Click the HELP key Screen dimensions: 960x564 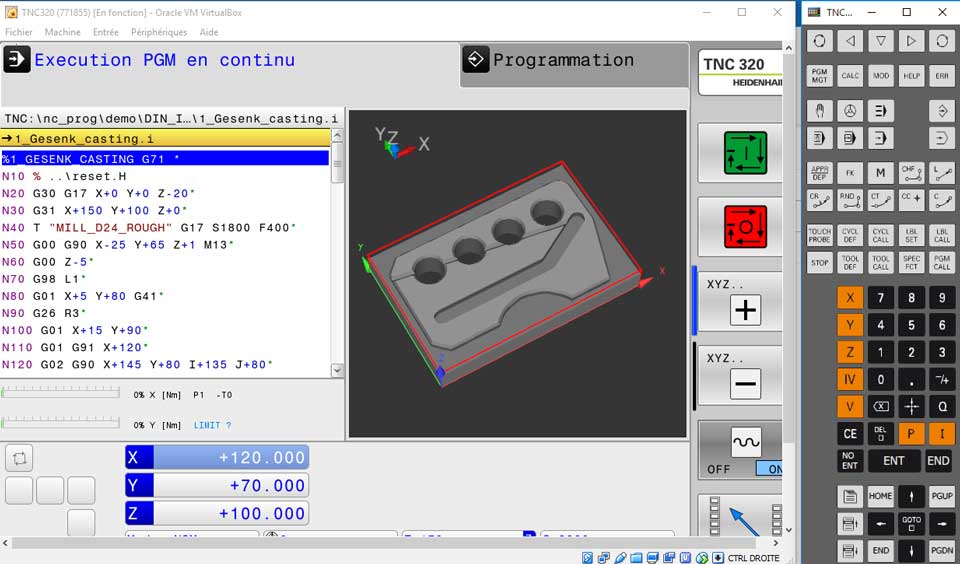[911, 76]
